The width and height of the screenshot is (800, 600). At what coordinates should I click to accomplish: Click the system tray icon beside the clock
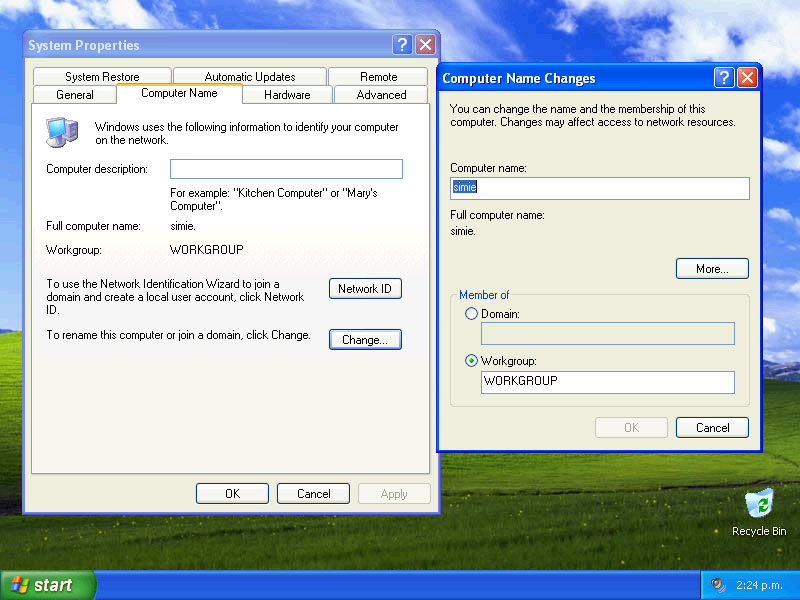[x=718, y=585]
